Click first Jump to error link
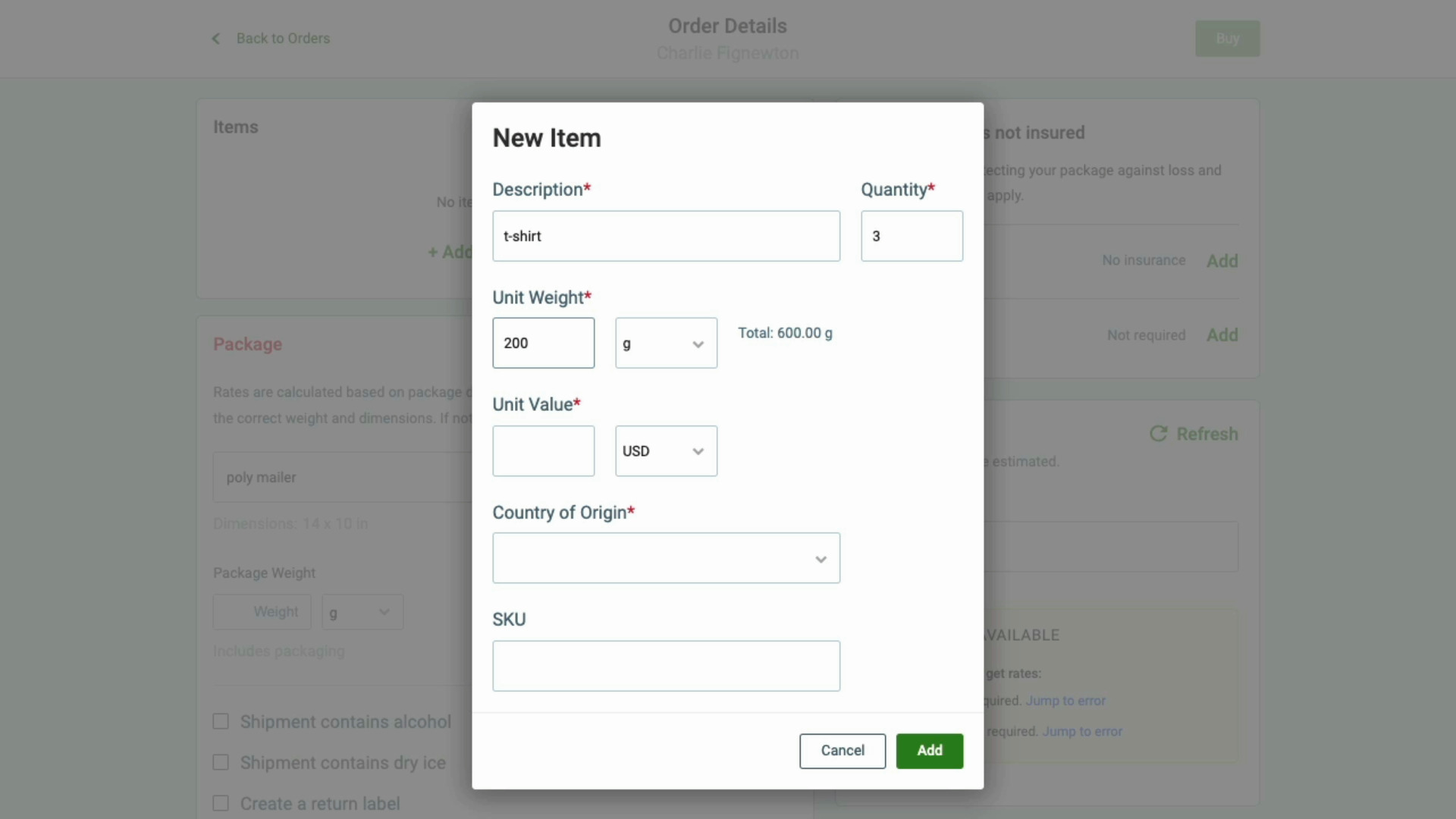Image resolution: width=1456 pixels, height=819 pixels. click(x=1065, y=701)
